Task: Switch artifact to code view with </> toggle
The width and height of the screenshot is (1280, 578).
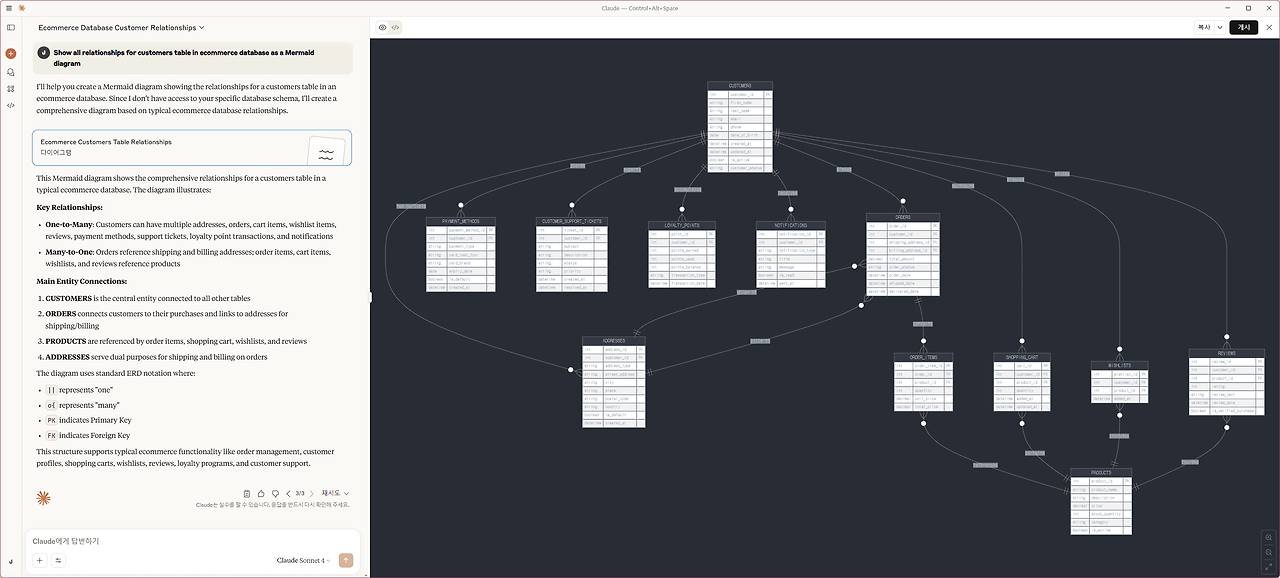Action: point(394,27)
